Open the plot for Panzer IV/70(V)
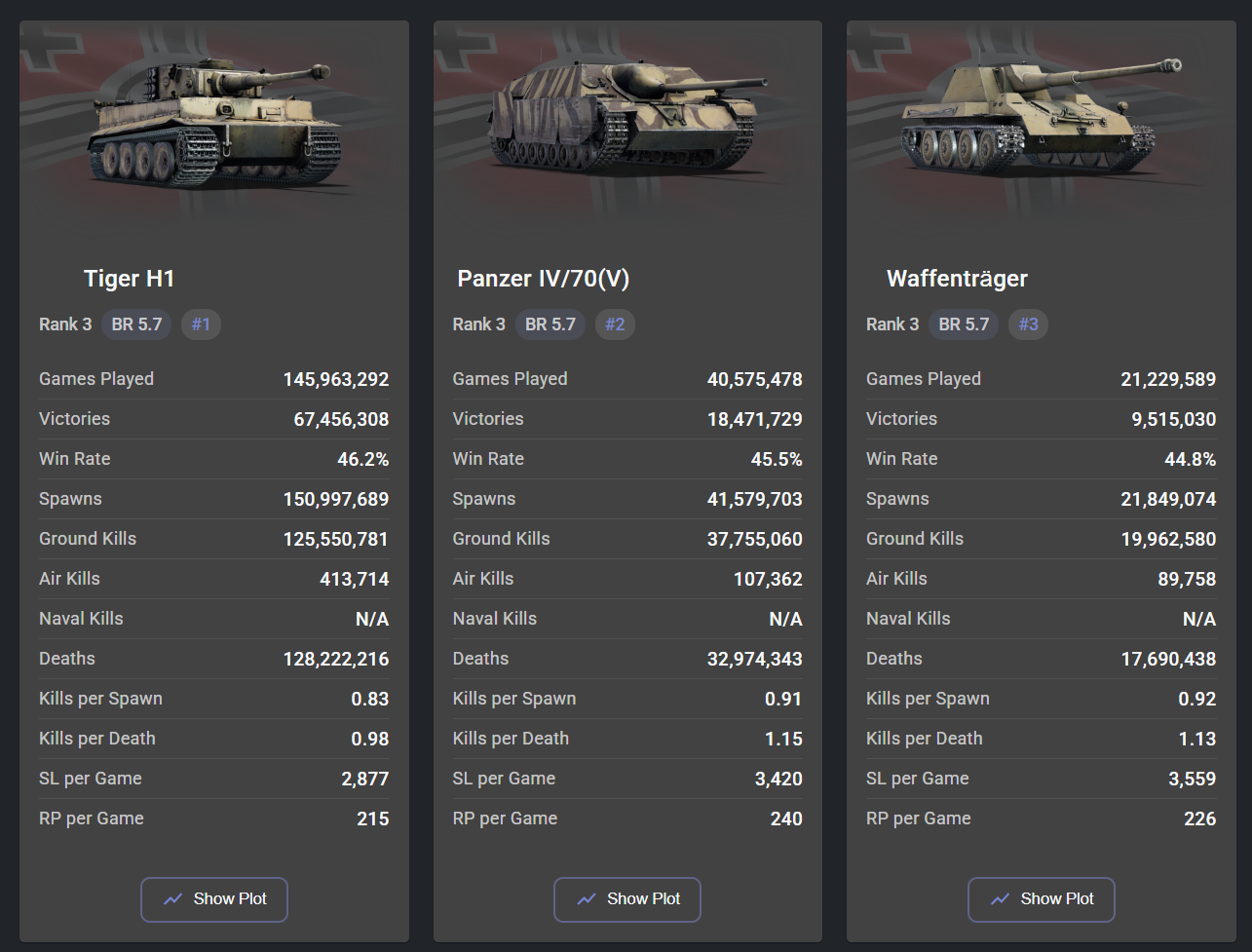1252x952 pixels. (627, 899)
